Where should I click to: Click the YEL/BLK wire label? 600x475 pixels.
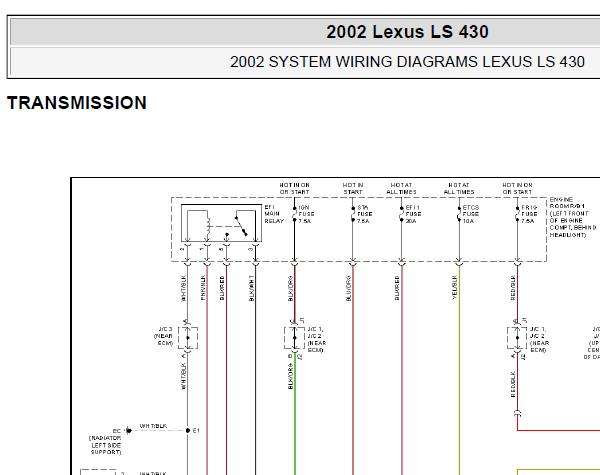(x=455, y=287)
